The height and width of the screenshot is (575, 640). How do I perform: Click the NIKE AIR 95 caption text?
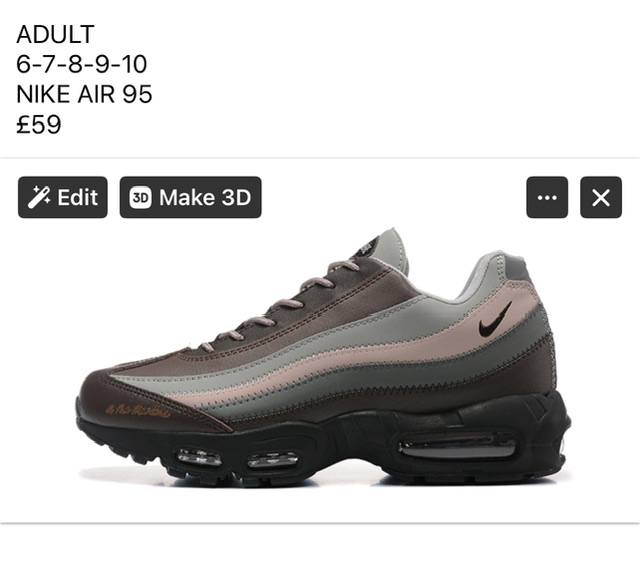tap(84, 95)
